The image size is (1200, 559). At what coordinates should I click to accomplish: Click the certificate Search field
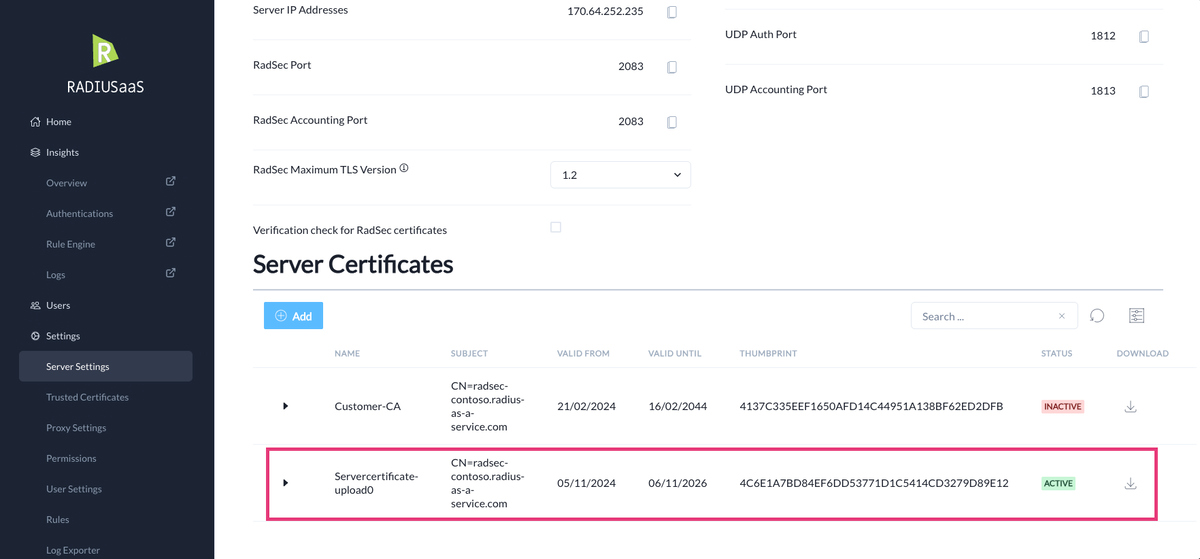click(985, 316)
